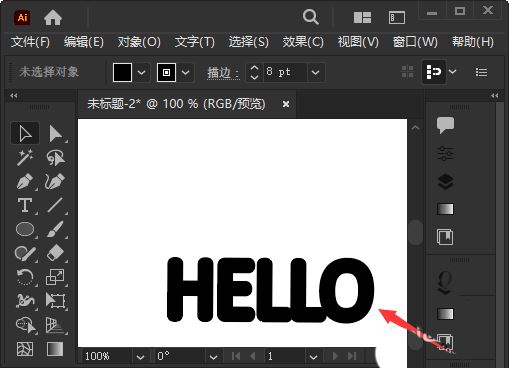Open the 文件(F) menu
Screen dimensions: 509x368
[x=30, y=42]
